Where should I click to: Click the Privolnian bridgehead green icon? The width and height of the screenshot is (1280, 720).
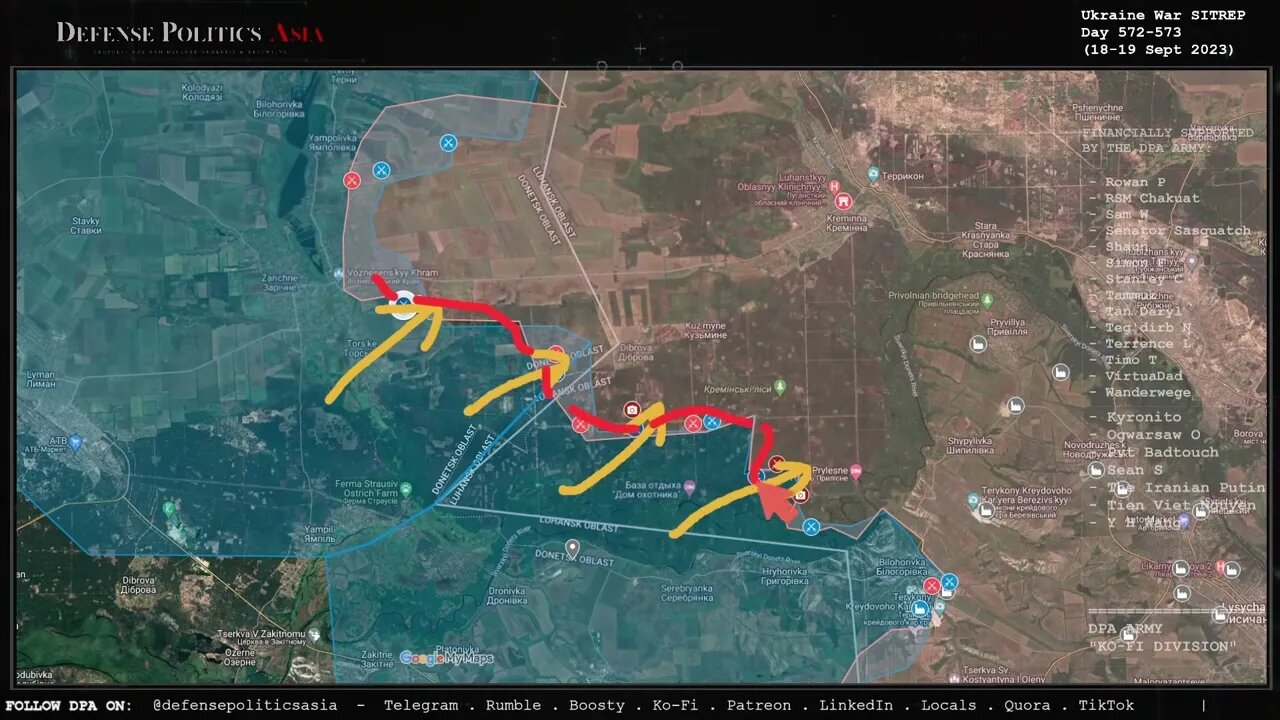[988, 299]
